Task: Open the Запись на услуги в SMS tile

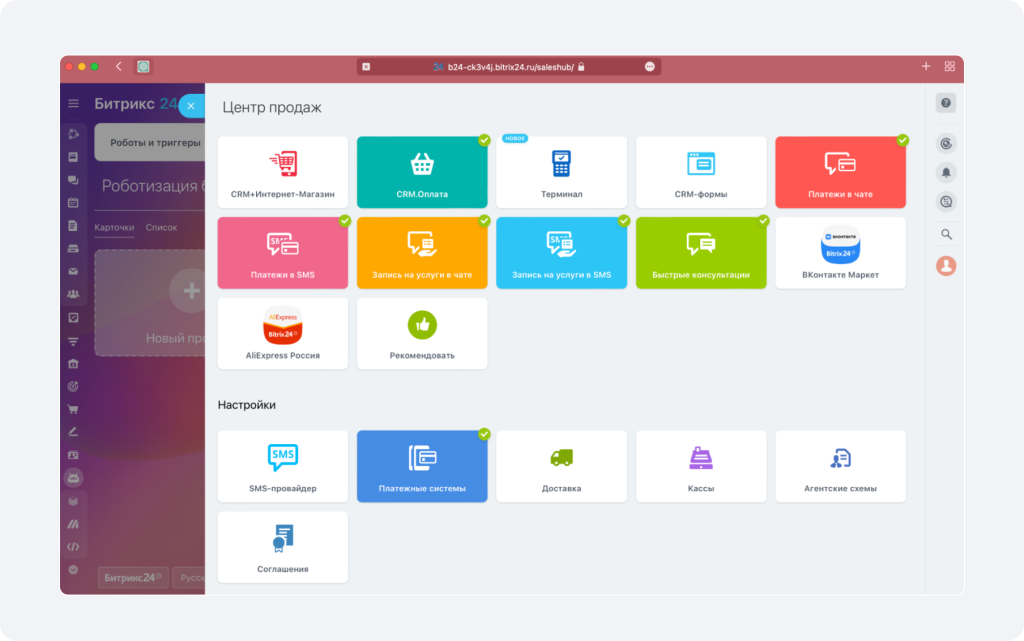Action: coord(562,253)
